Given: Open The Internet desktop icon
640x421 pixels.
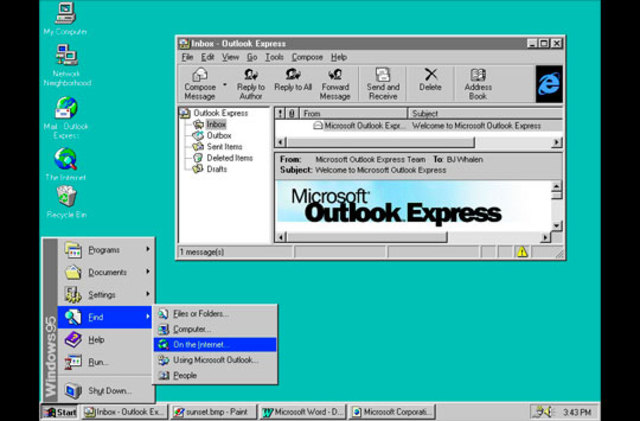Looking at the screenshot, I should click(x=66, y=164).
